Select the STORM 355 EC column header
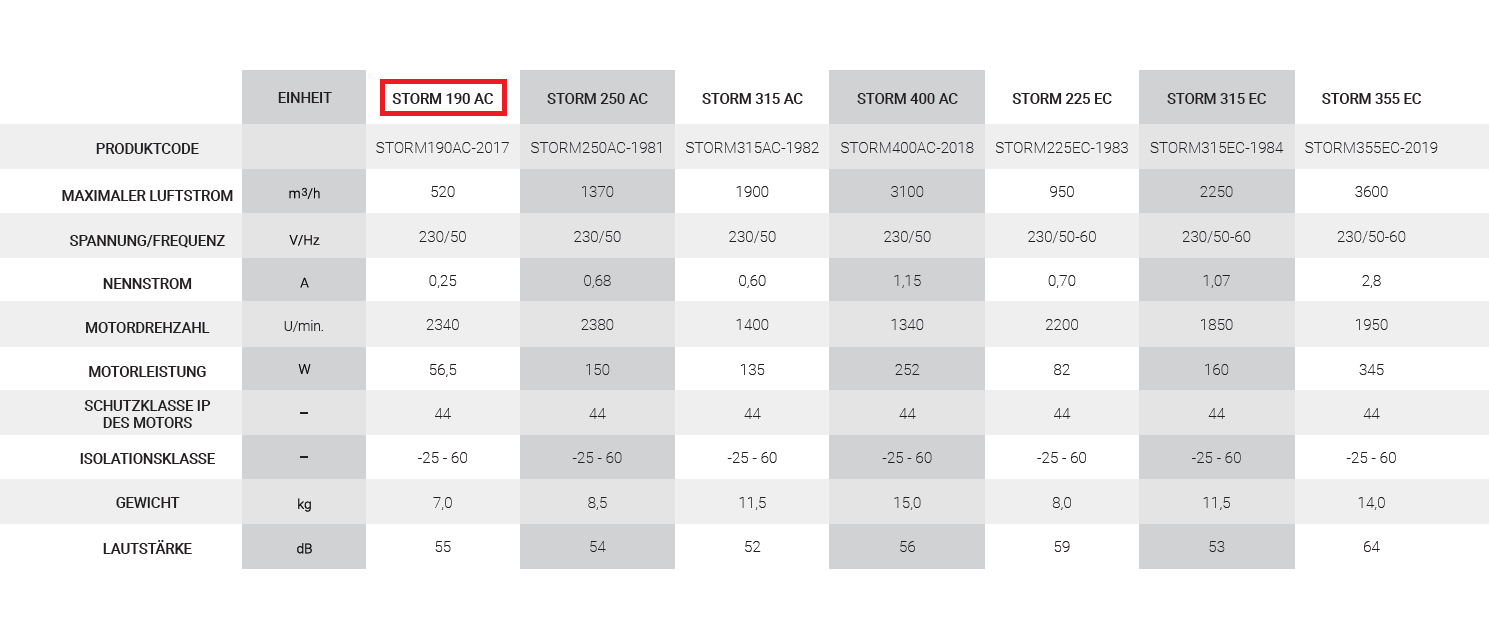Screen dimensions: 1489x621 1371,98
